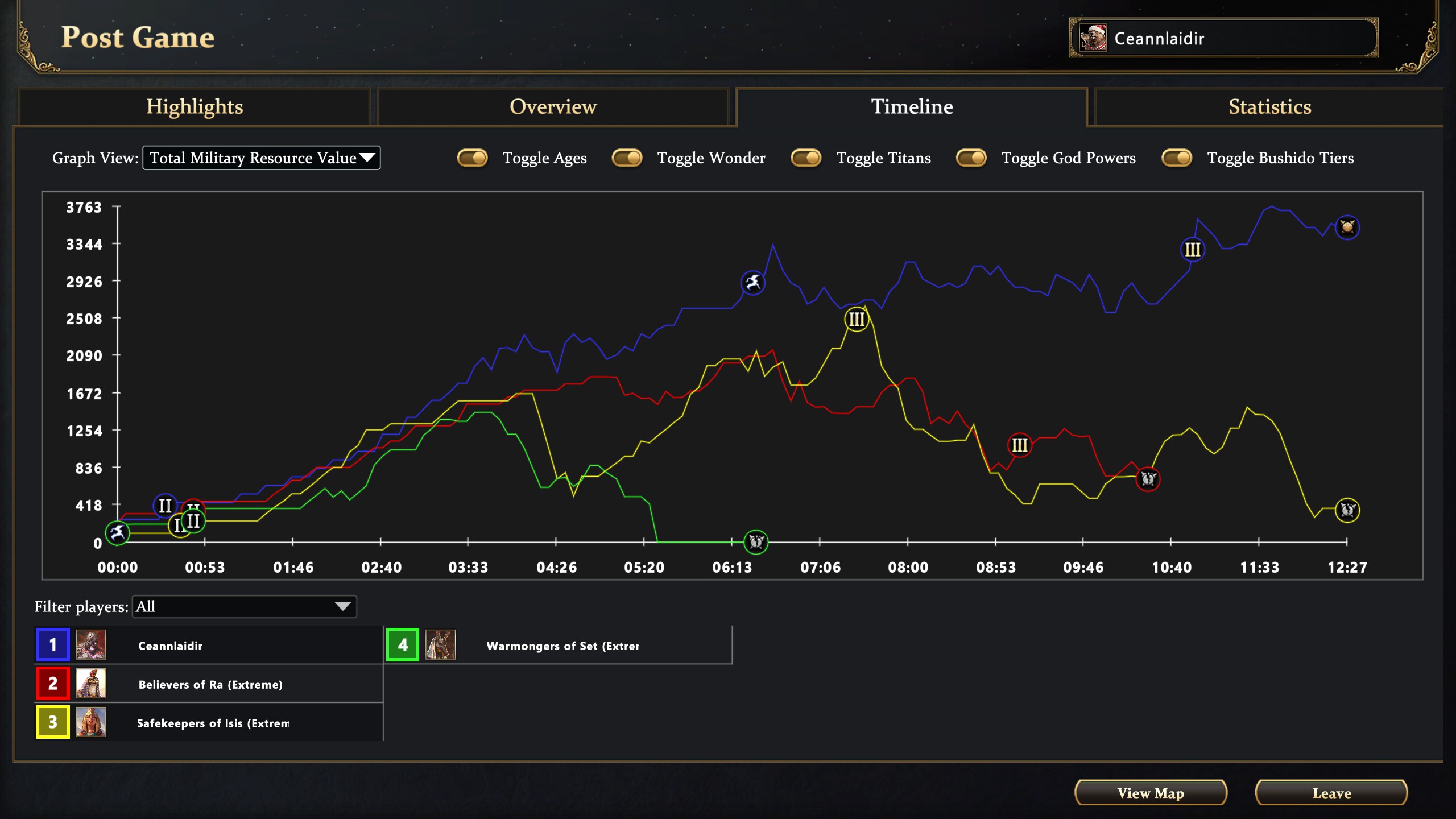Click red player's defeat icon on graph
Screen dimensions: 1456x819
tap(1148, 479)
